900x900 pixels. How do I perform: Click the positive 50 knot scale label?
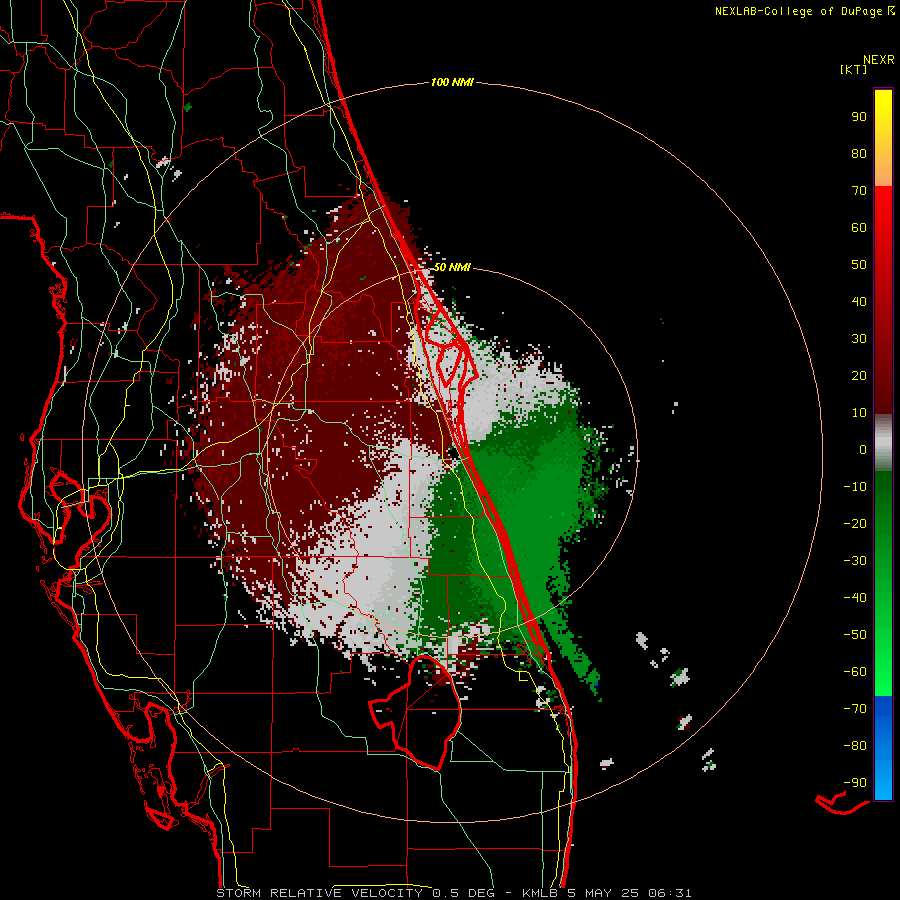click(x=859, y=265)
